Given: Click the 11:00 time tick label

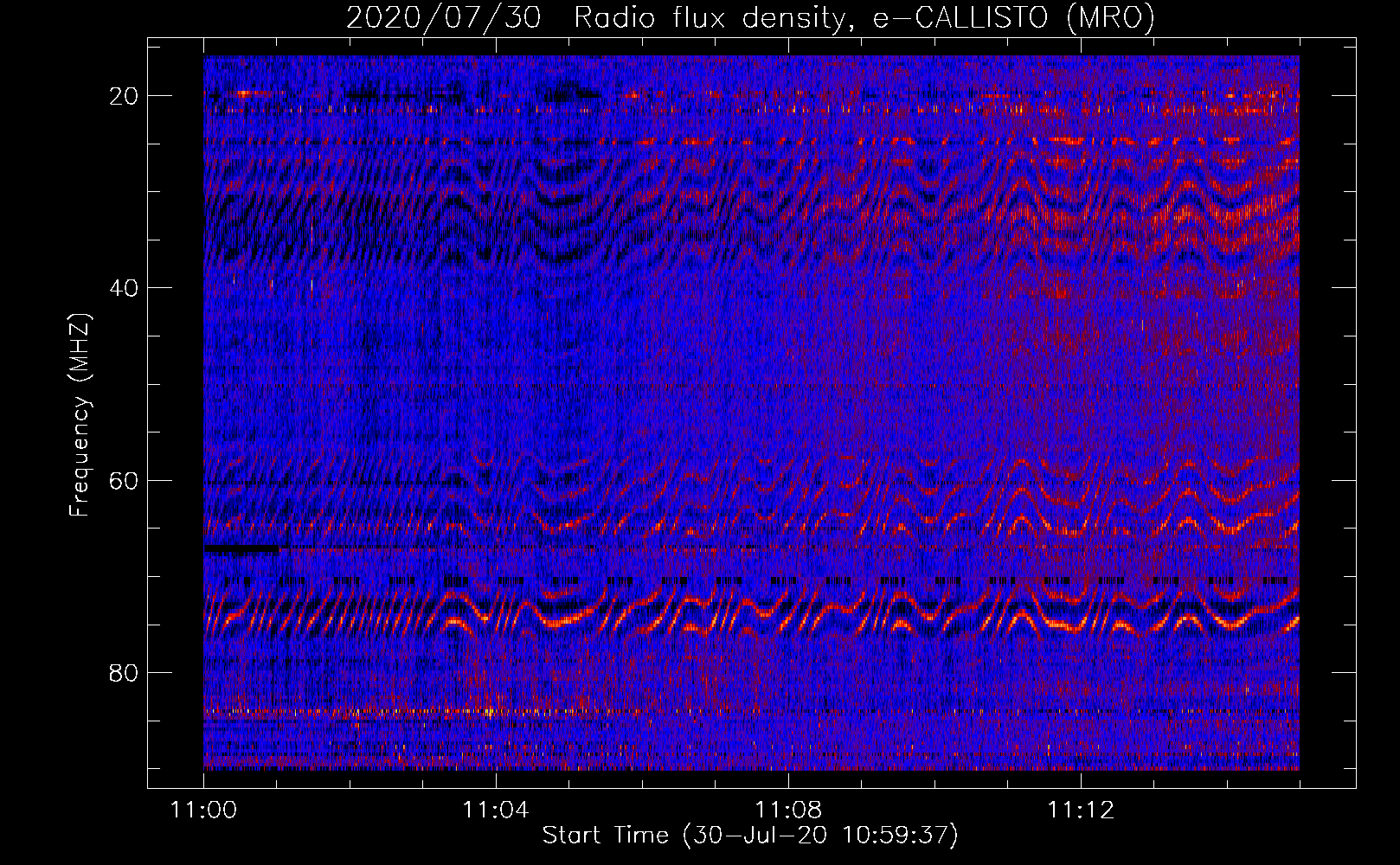Looking at the screenshot, I should click(x=203, y=811).
